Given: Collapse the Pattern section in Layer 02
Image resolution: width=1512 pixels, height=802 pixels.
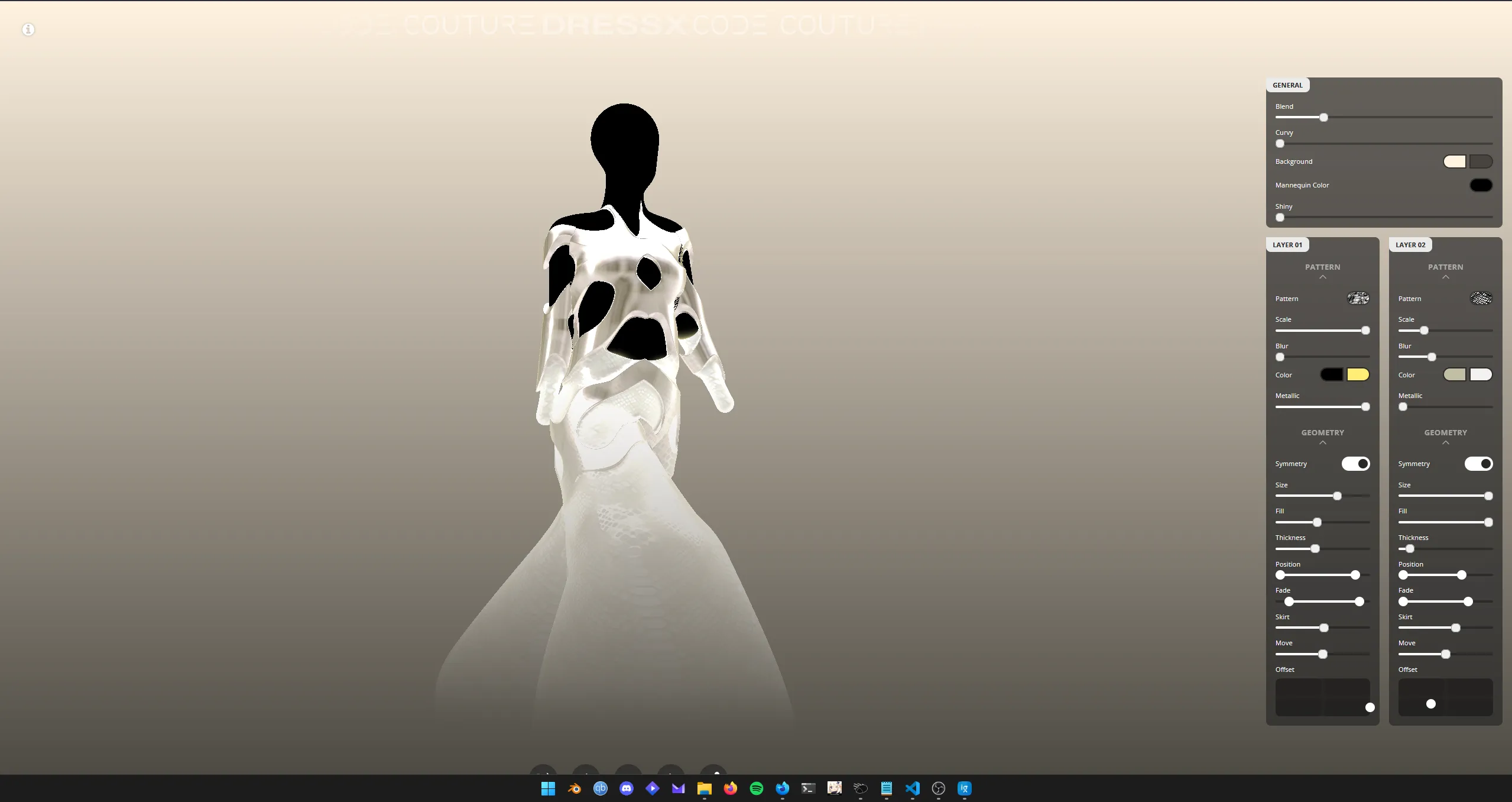Looking at the screenshot, I should click(x=1445, y=277).
